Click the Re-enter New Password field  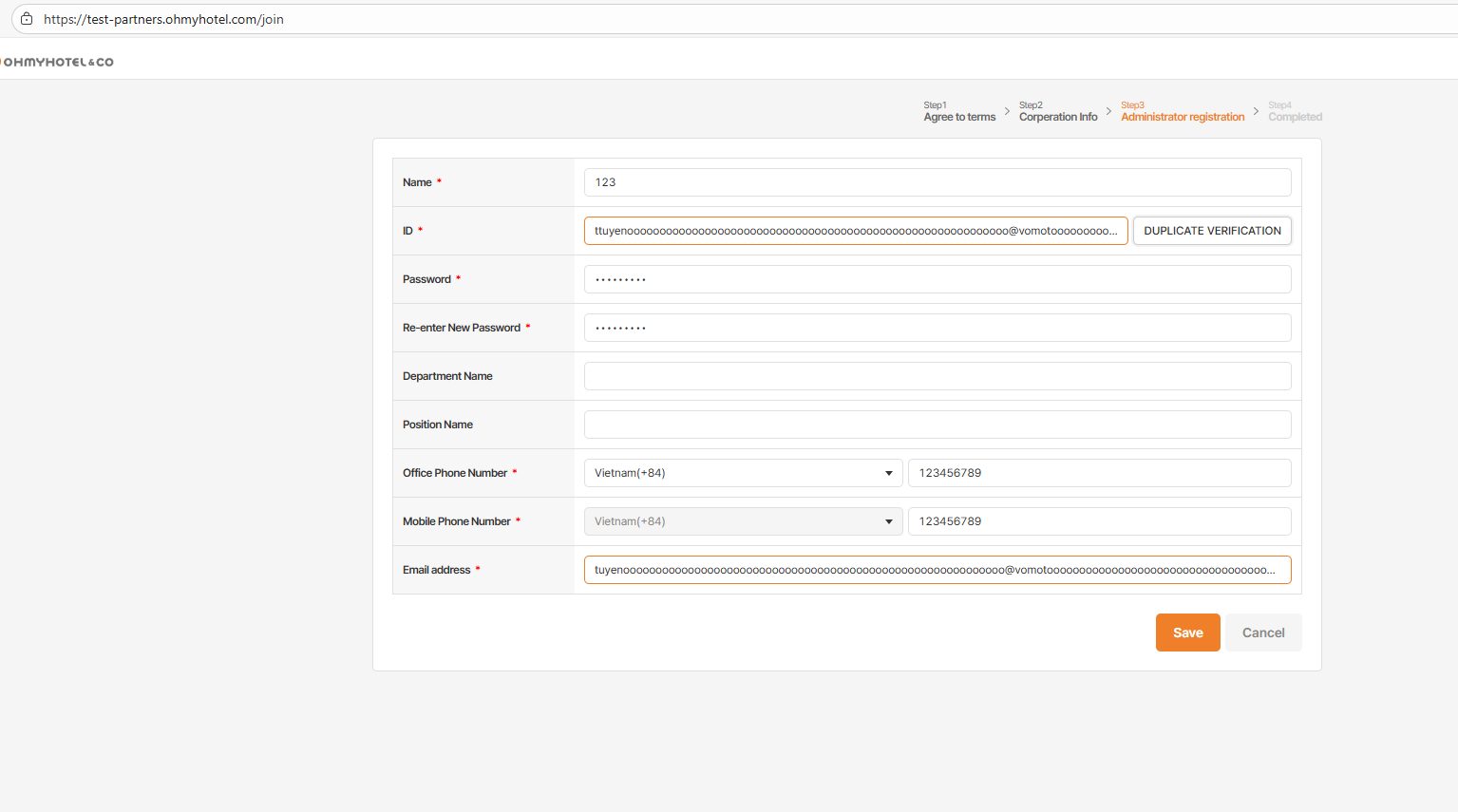[937, 328]
